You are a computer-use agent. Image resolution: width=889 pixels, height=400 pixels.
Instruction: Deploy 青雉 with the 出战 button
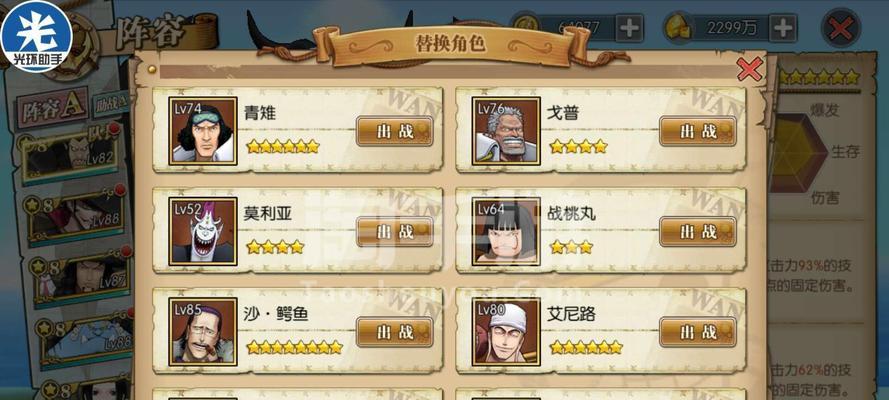pos(395,131)
